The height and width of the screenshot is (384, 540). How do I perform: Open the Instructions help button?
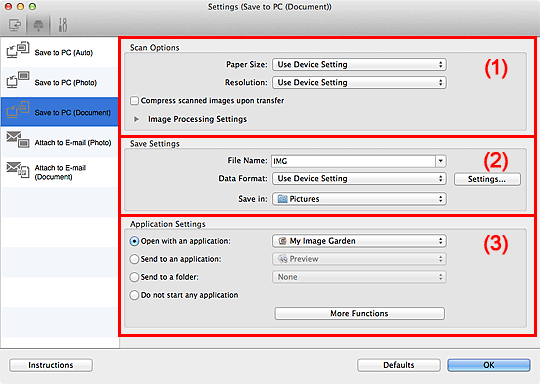click(x=51, y=365)
